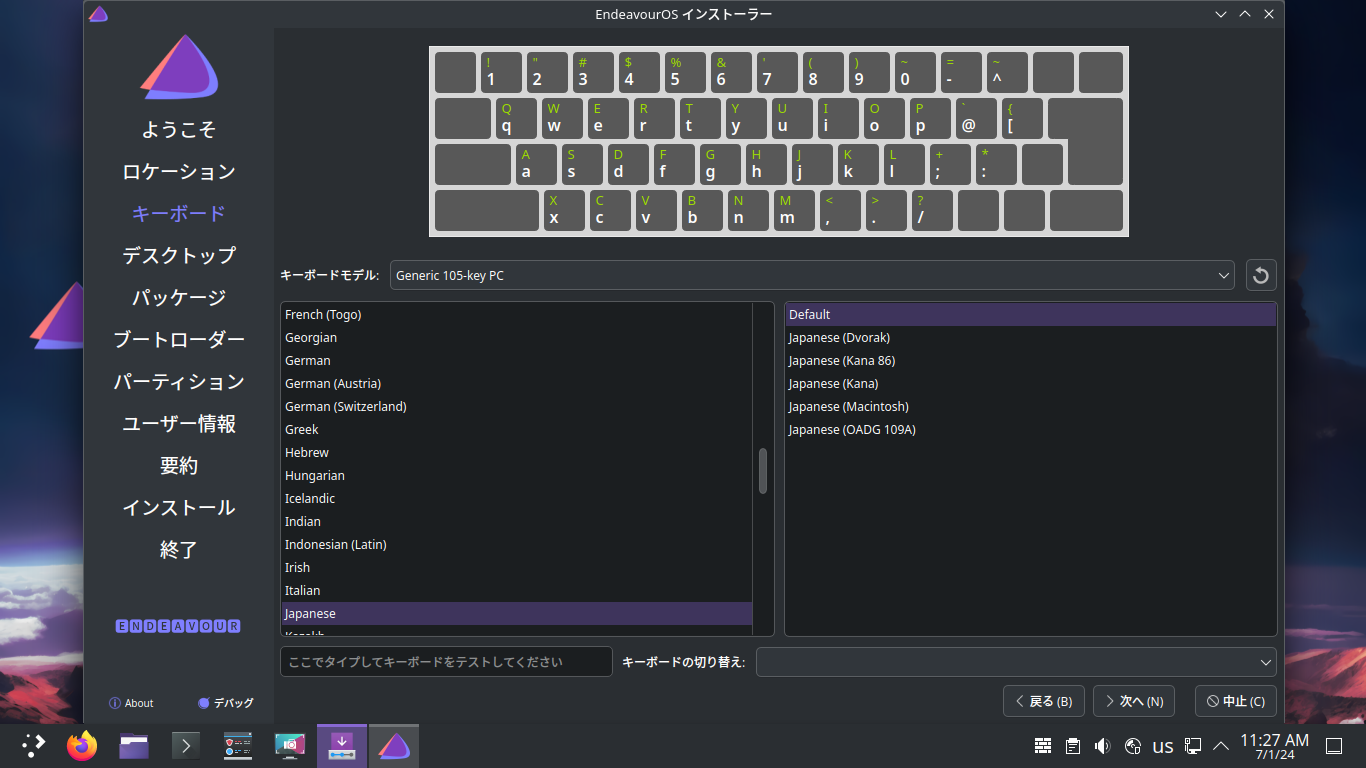
Task: Select Irish layout
Action: point(516,568)
